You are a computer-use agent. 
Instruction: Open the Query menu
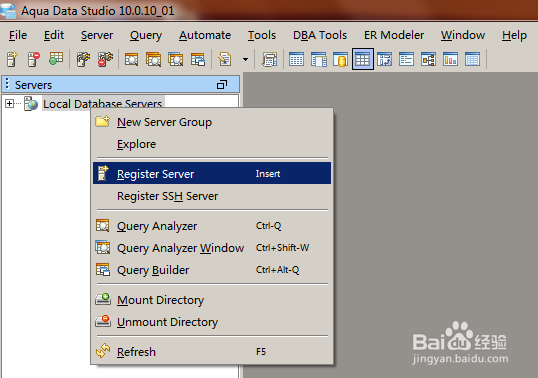click(x=146, y=35)
